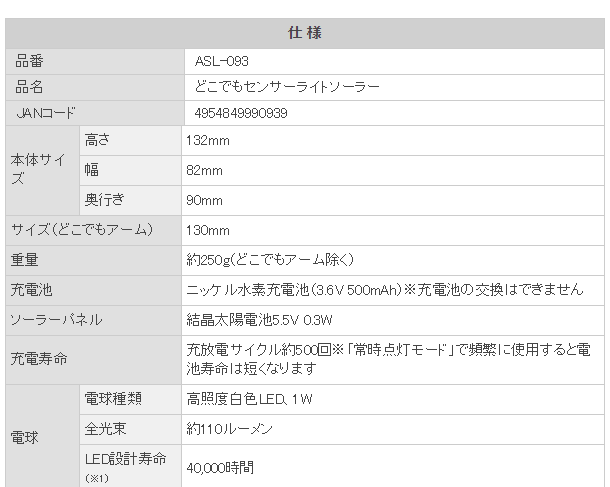Select the 電球種類 label cell
Viewport: 610px width, 487px height.
(x=130, y=399)
